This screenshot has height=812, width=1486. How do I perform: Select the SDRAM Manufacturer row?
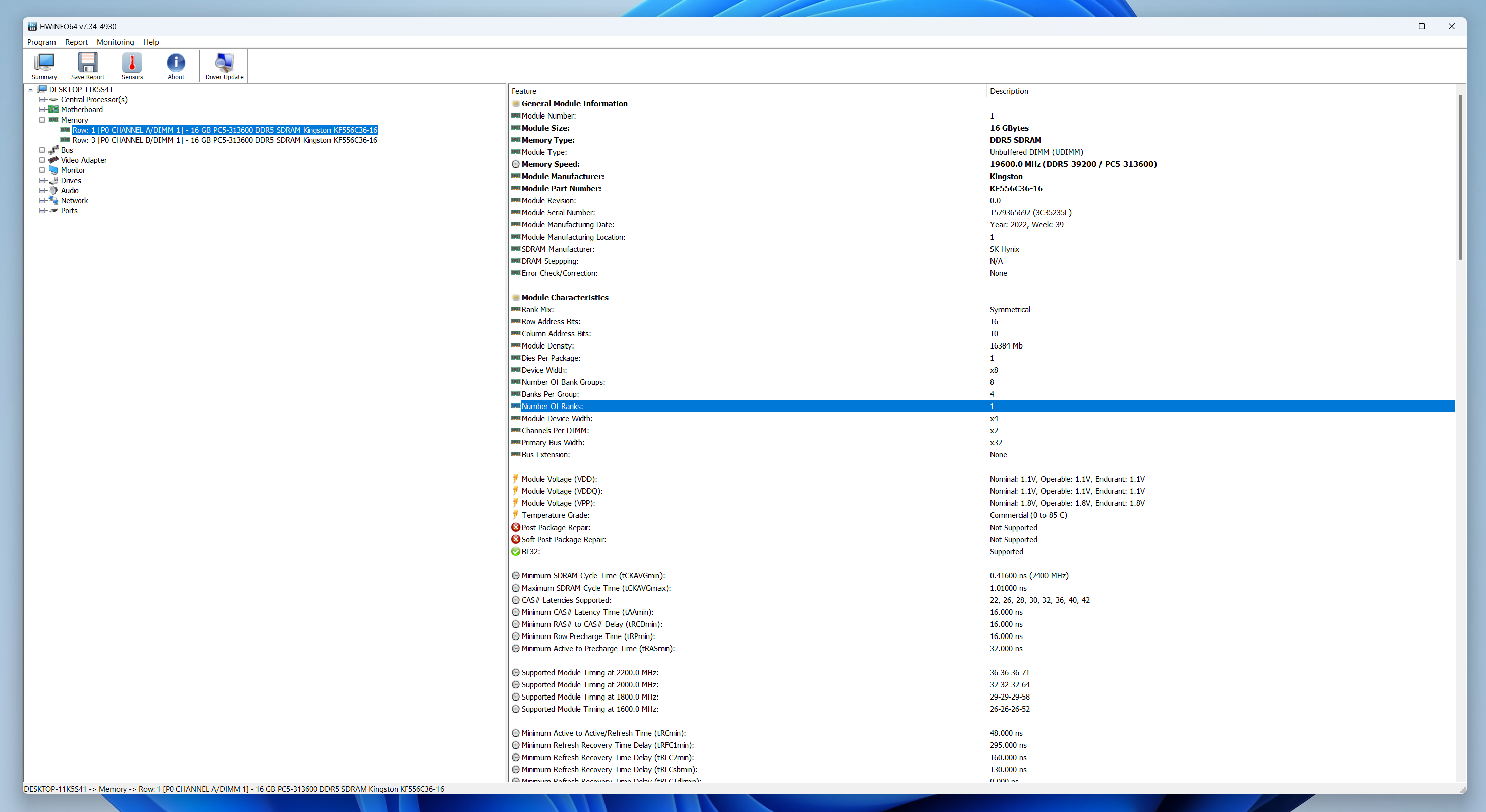tap(982, 249)
